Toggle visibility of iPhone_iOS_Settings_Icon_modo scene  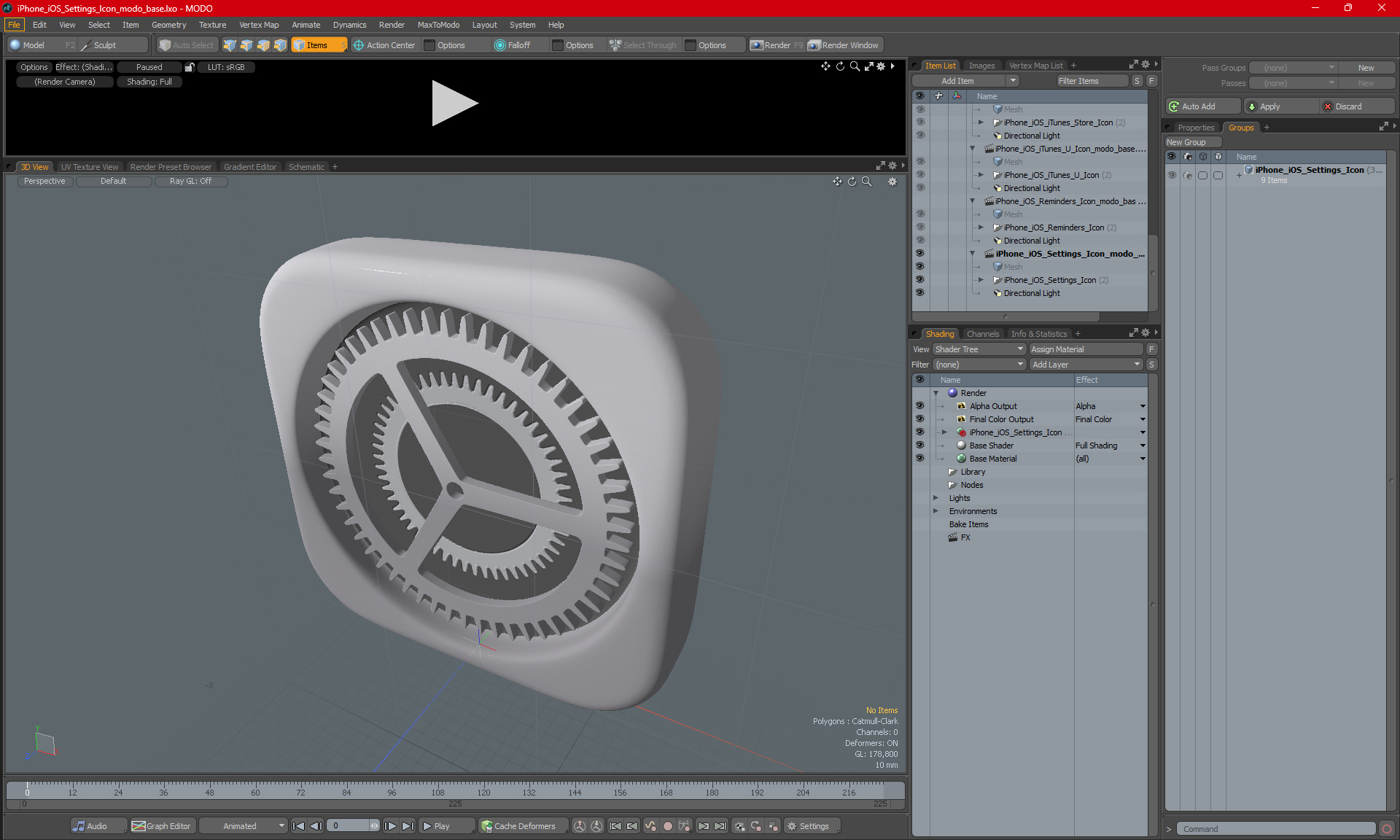(x=919, y=254)
